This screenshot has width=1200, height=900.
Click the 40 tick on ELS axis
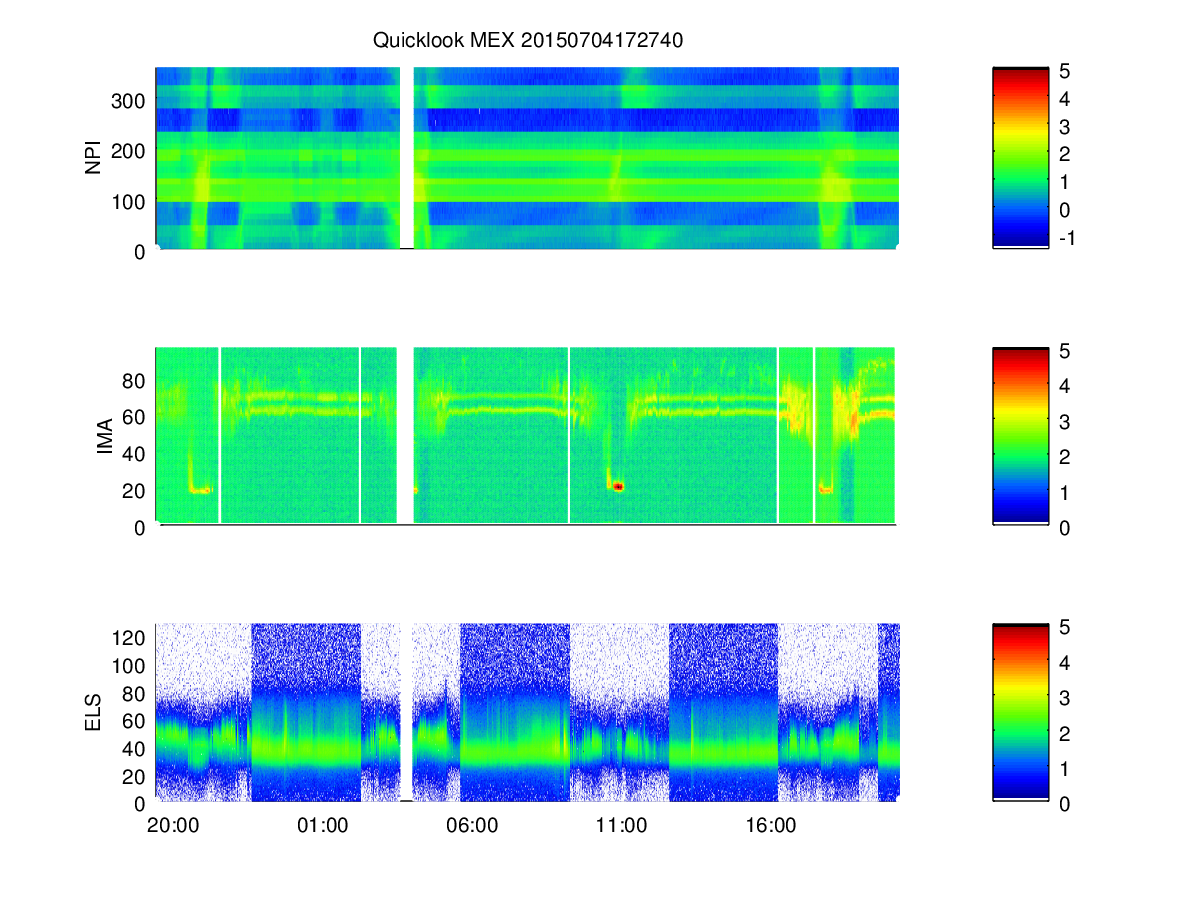tap(136, 748)
